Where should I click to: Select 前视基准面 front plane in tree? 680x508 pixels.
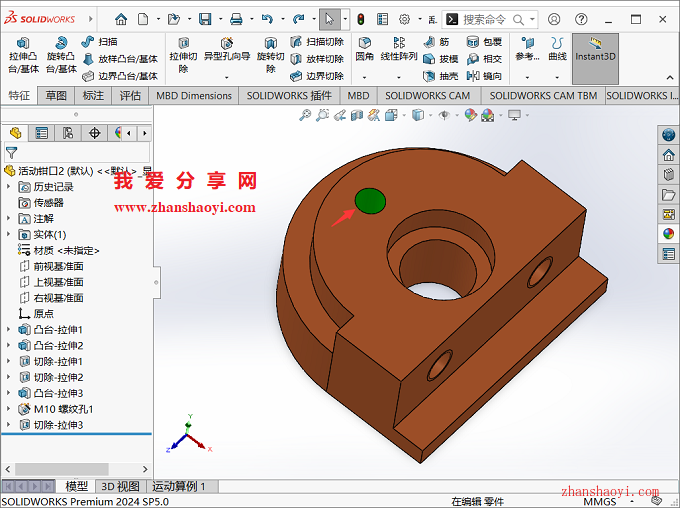51,266
